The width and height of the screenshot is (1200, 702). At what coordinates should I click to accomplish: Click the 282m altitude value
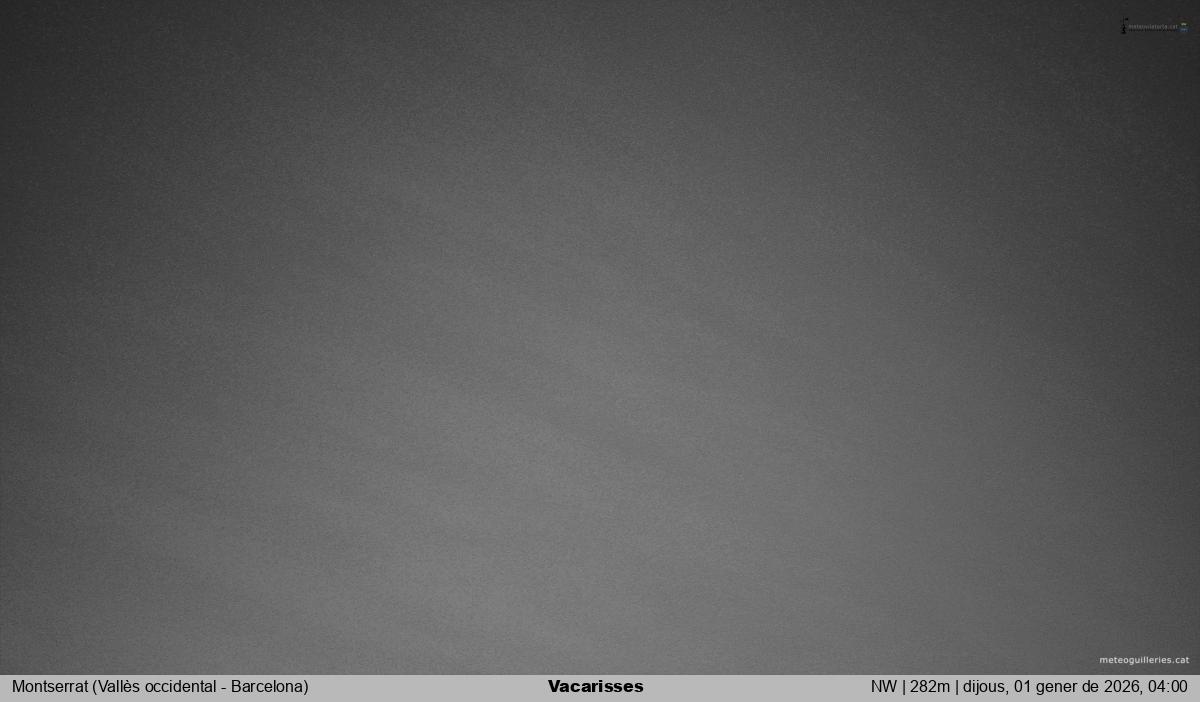pos(929,687)
